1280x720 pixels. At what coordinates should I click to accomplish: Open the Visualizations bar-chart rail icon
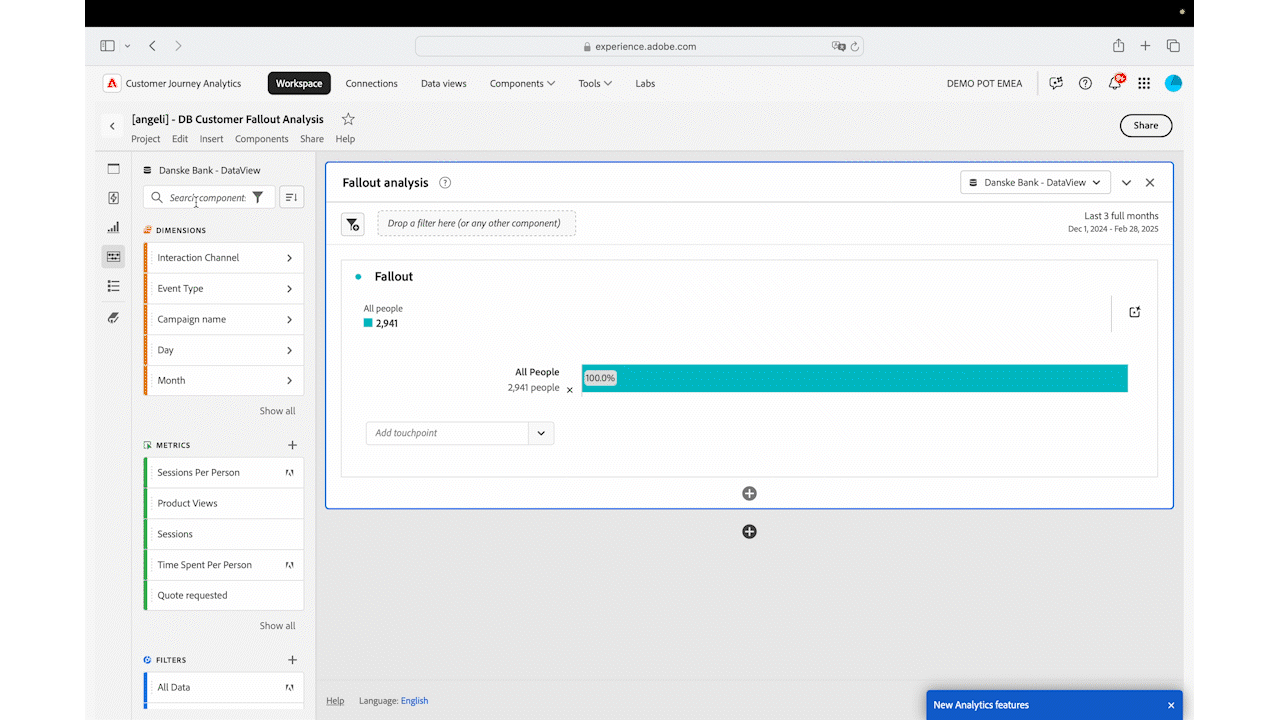113,227
